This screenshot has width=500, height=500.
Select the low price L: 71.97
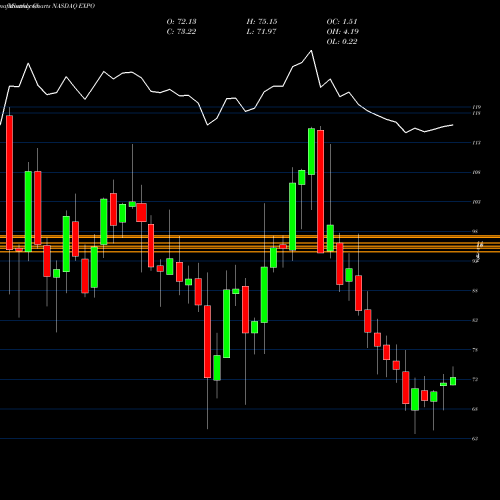tap(261, 32)
